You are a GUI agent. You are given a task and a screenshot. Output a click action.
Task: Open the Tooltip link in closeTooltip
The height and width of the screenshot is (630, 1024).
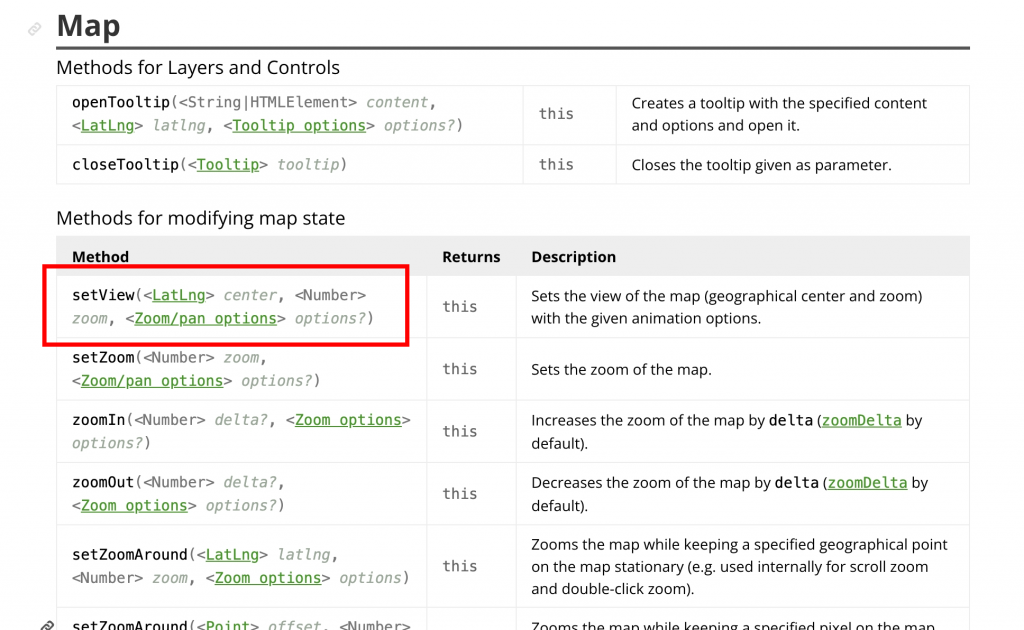(x=227, y=164)
